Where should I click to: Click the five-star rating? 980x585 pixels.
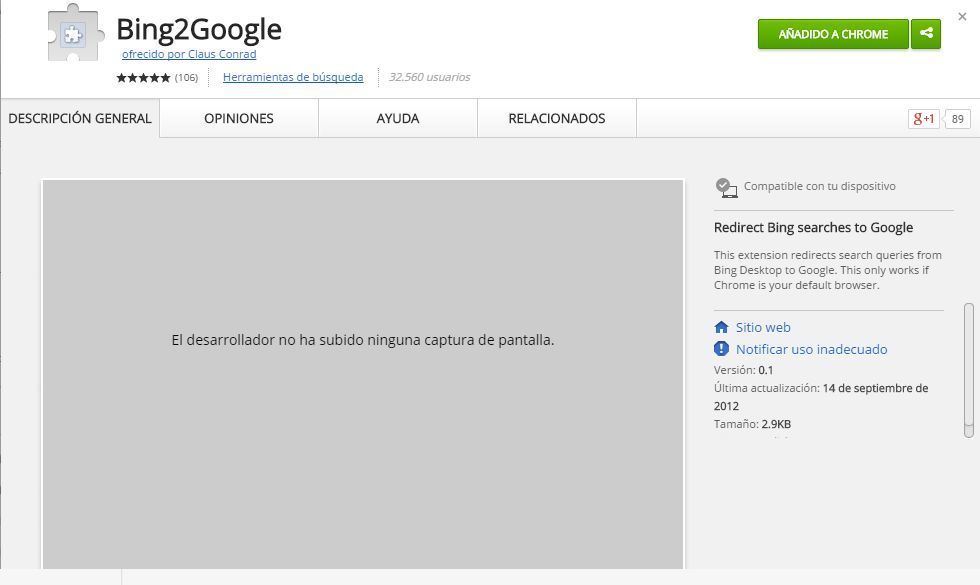(143, 78)
